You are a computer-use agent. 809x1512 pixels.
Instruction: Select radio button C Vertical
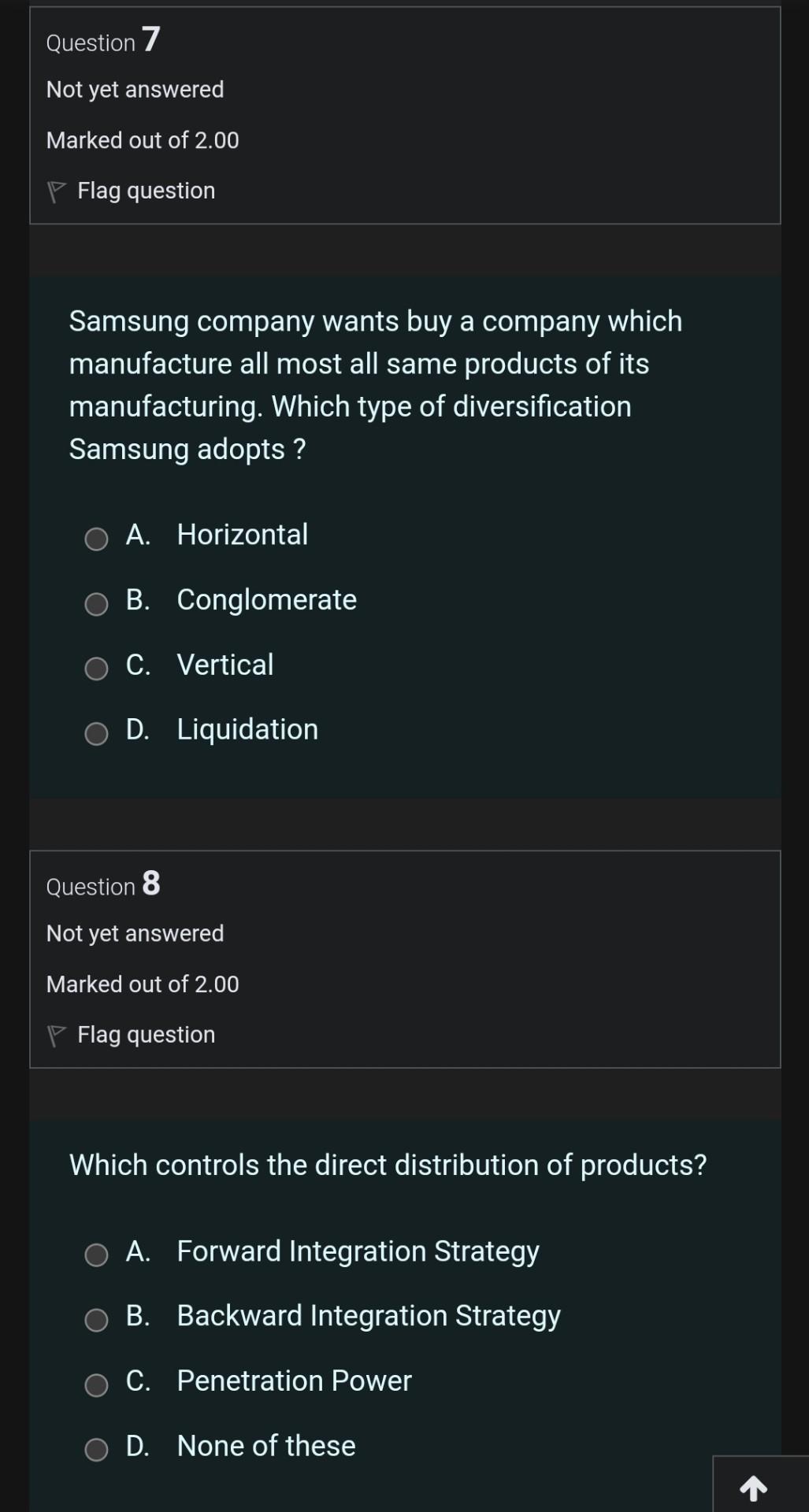(x=95, y=669)
